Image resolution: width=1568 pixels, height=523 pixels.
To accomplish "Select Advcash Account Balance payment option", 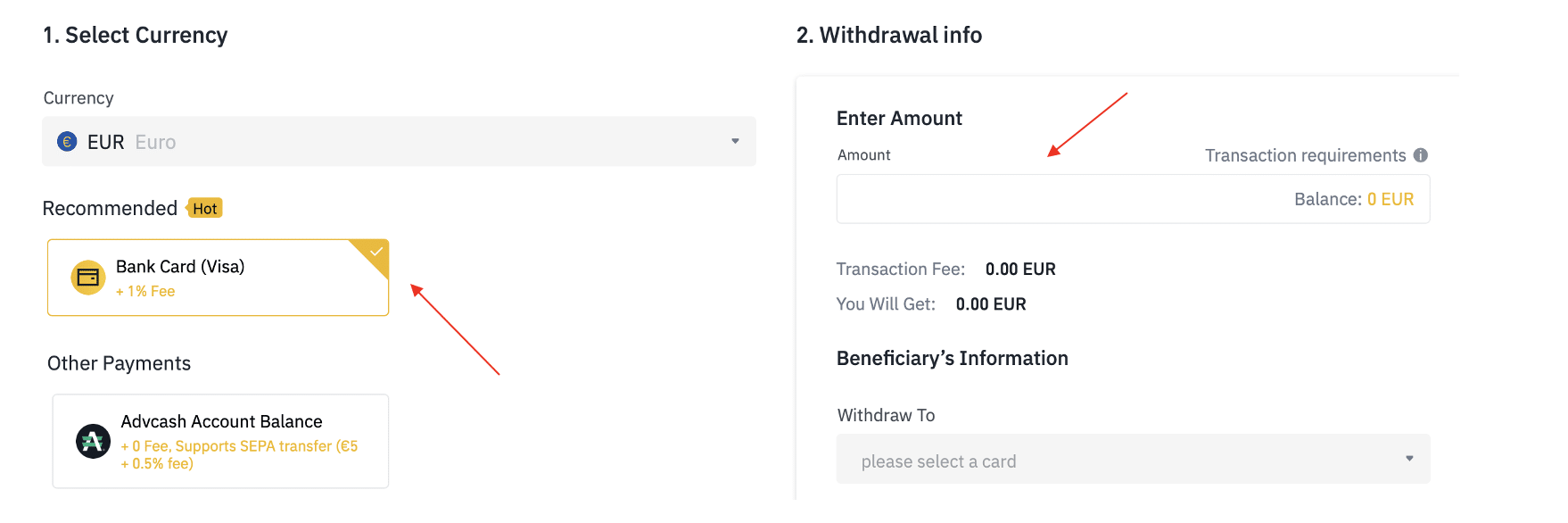I will point(220,441).
